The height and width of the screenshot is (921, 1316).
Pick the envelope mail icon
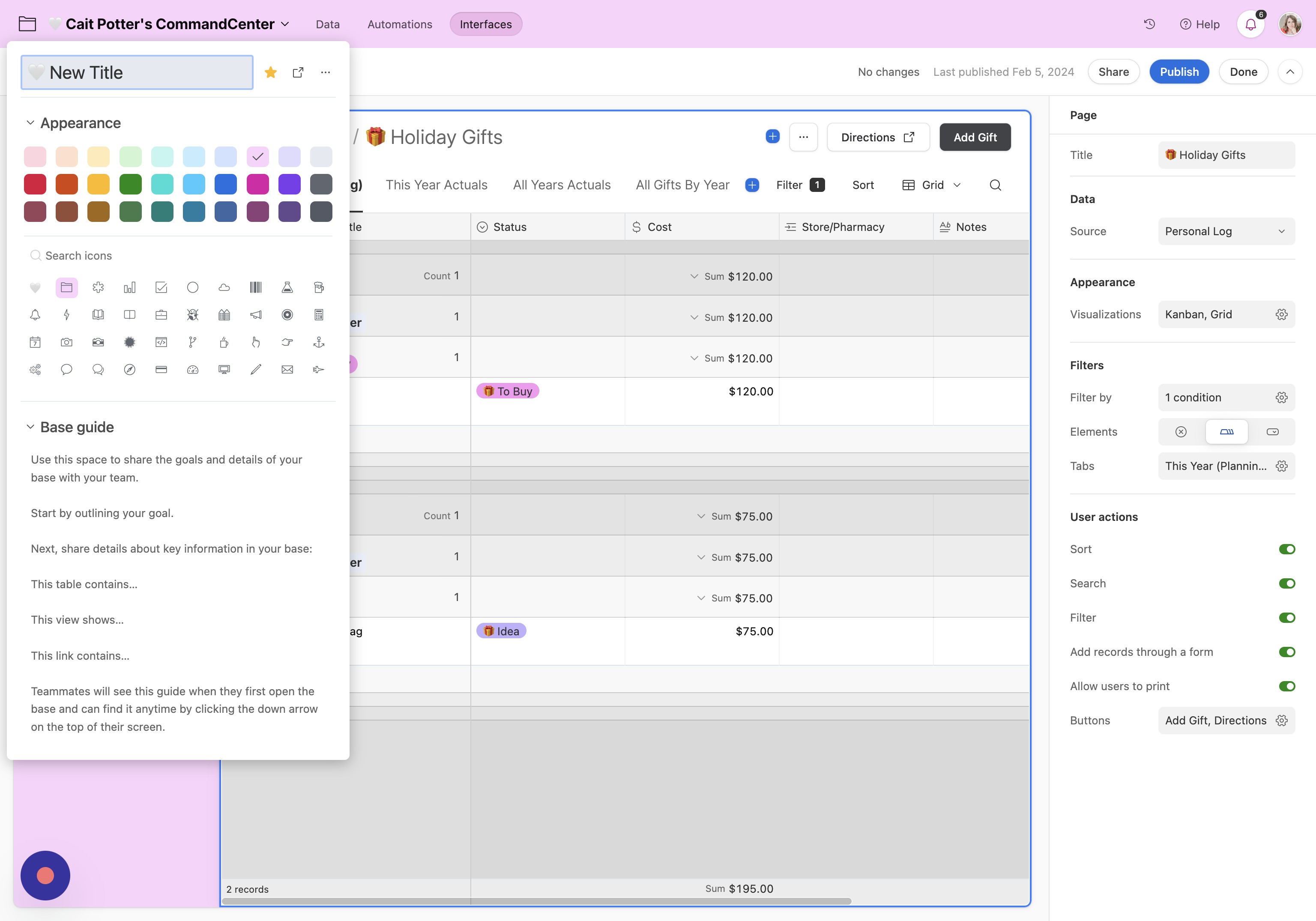287,370
